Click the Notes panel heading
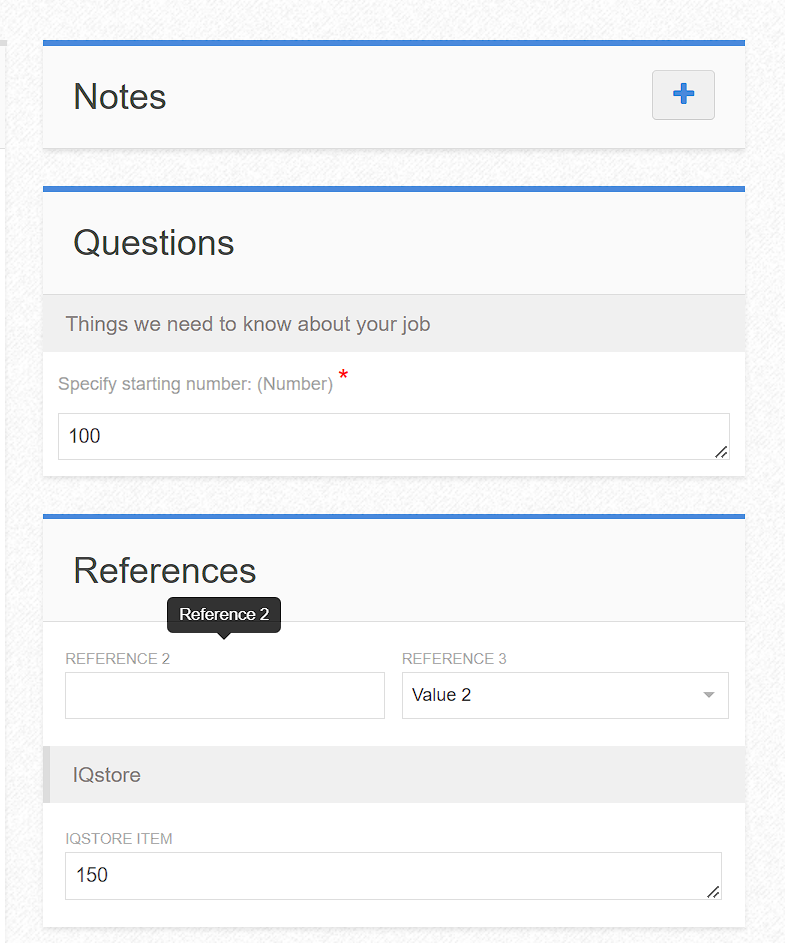 tap(120, 96)
